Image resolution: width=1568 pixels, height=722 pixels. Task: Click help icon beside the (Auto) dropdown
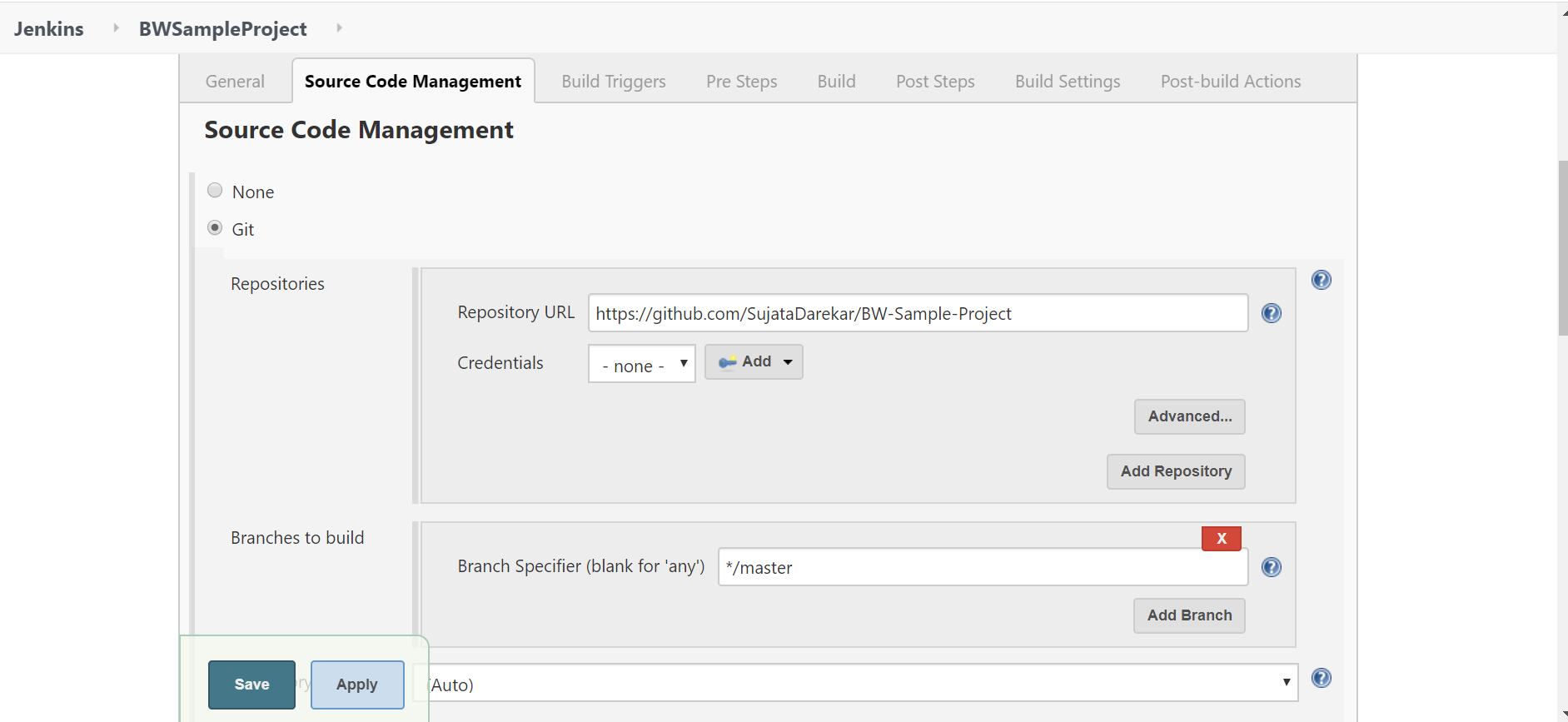click(1321, 678)
